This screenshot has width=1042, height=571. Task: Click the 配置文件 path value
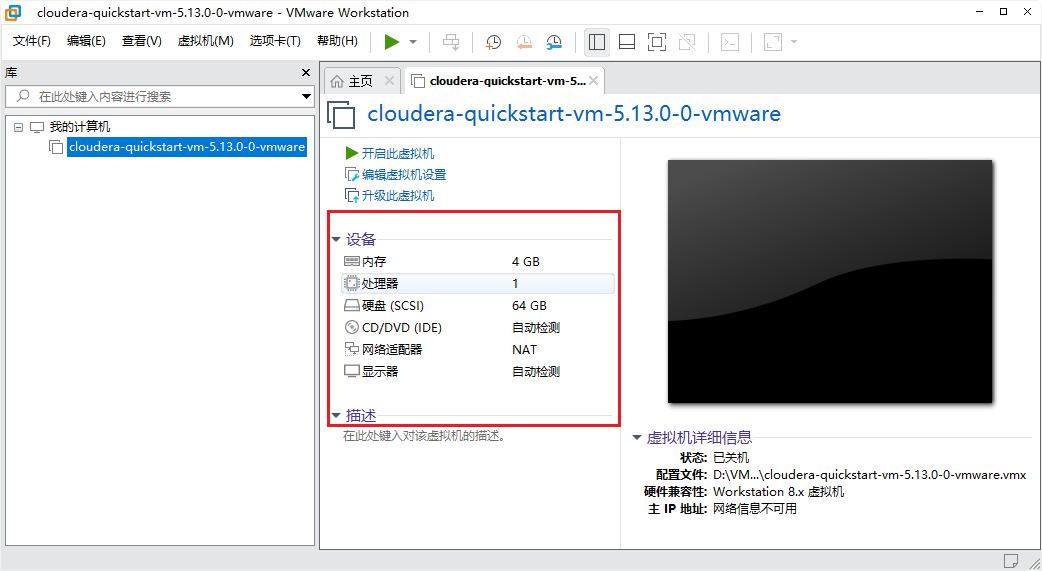point(869,475)
